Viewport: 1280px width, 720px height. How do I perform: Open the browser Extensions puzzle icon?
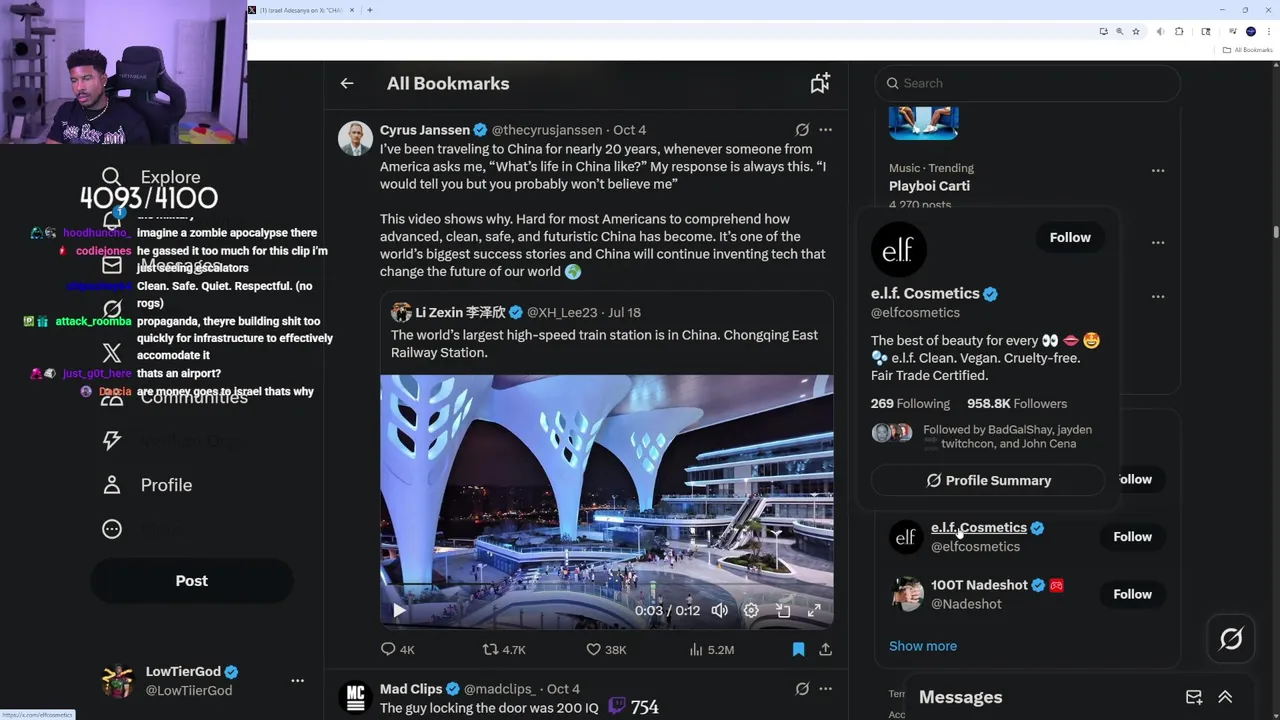pos(1179,32)
